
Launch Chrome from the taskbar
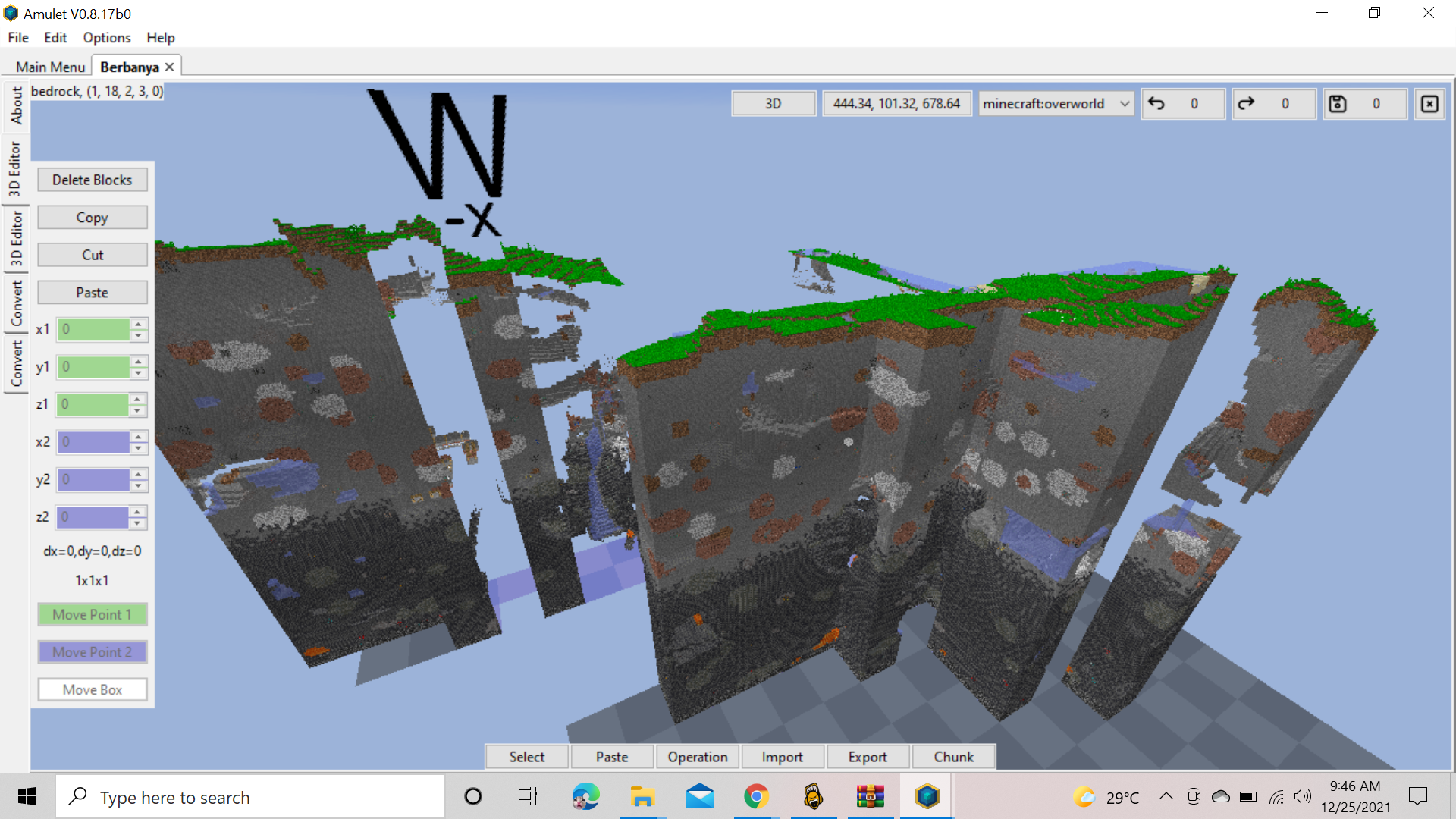click(x=755, y=796)
